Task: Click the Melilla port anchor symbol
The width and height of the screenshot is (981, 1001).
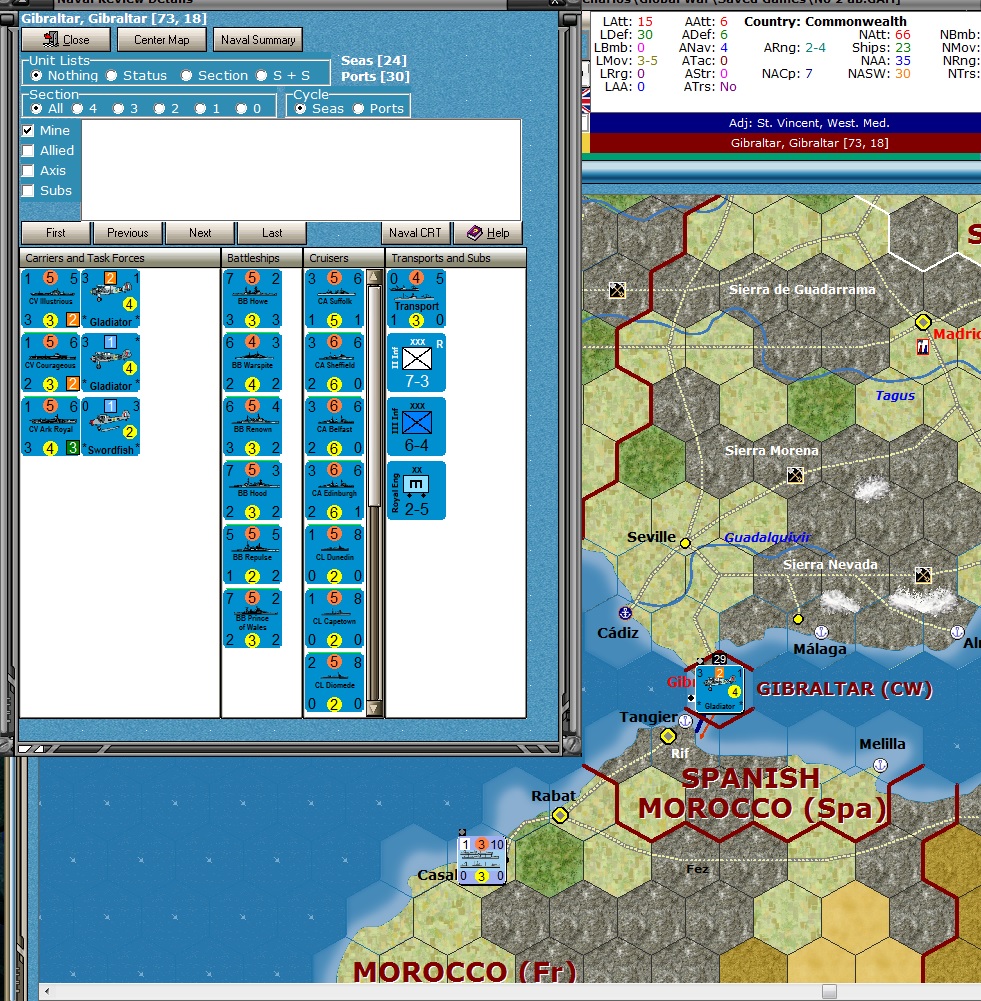Action: coord(880,765)
